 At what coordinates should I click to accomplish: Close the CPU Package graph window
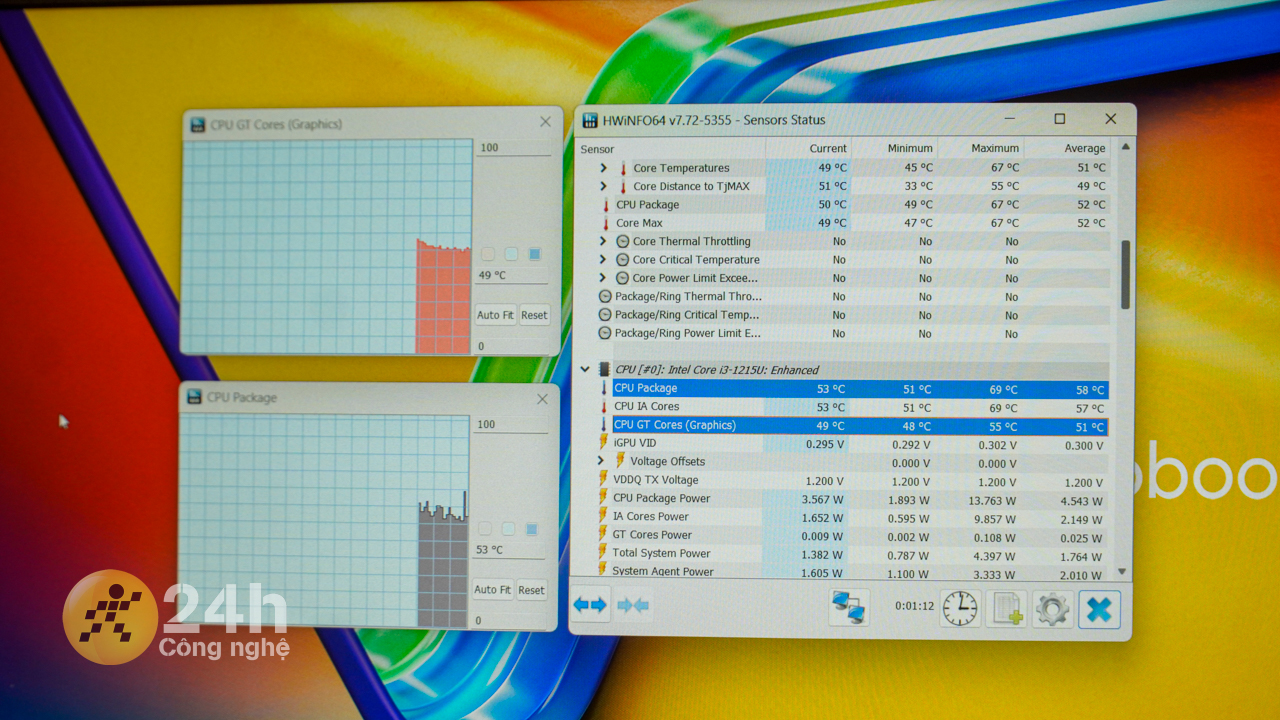pos(542,399)
